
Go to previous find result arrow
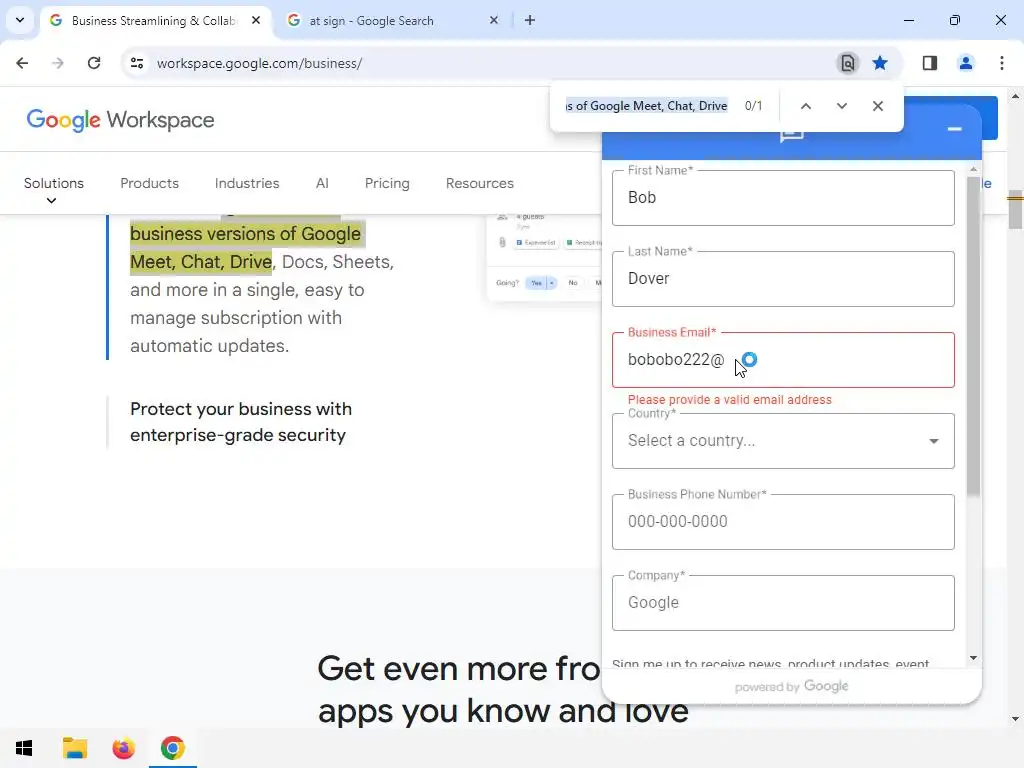click(x=806, y=106)
